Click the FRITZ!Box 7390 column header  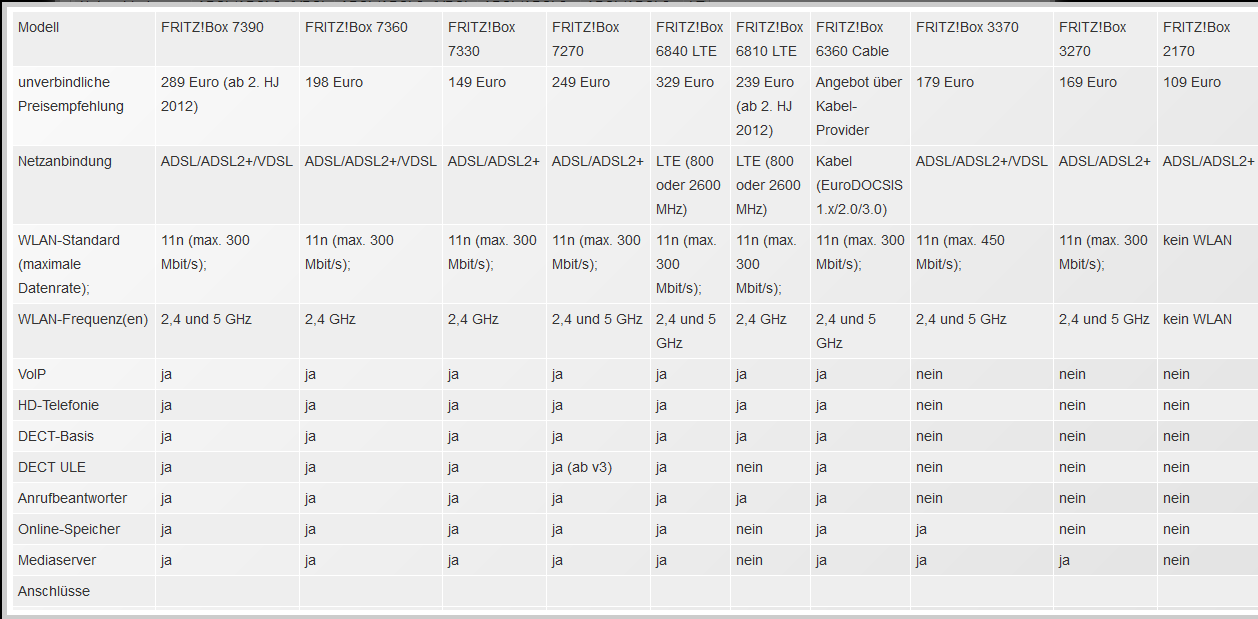[x=212, y=28]
